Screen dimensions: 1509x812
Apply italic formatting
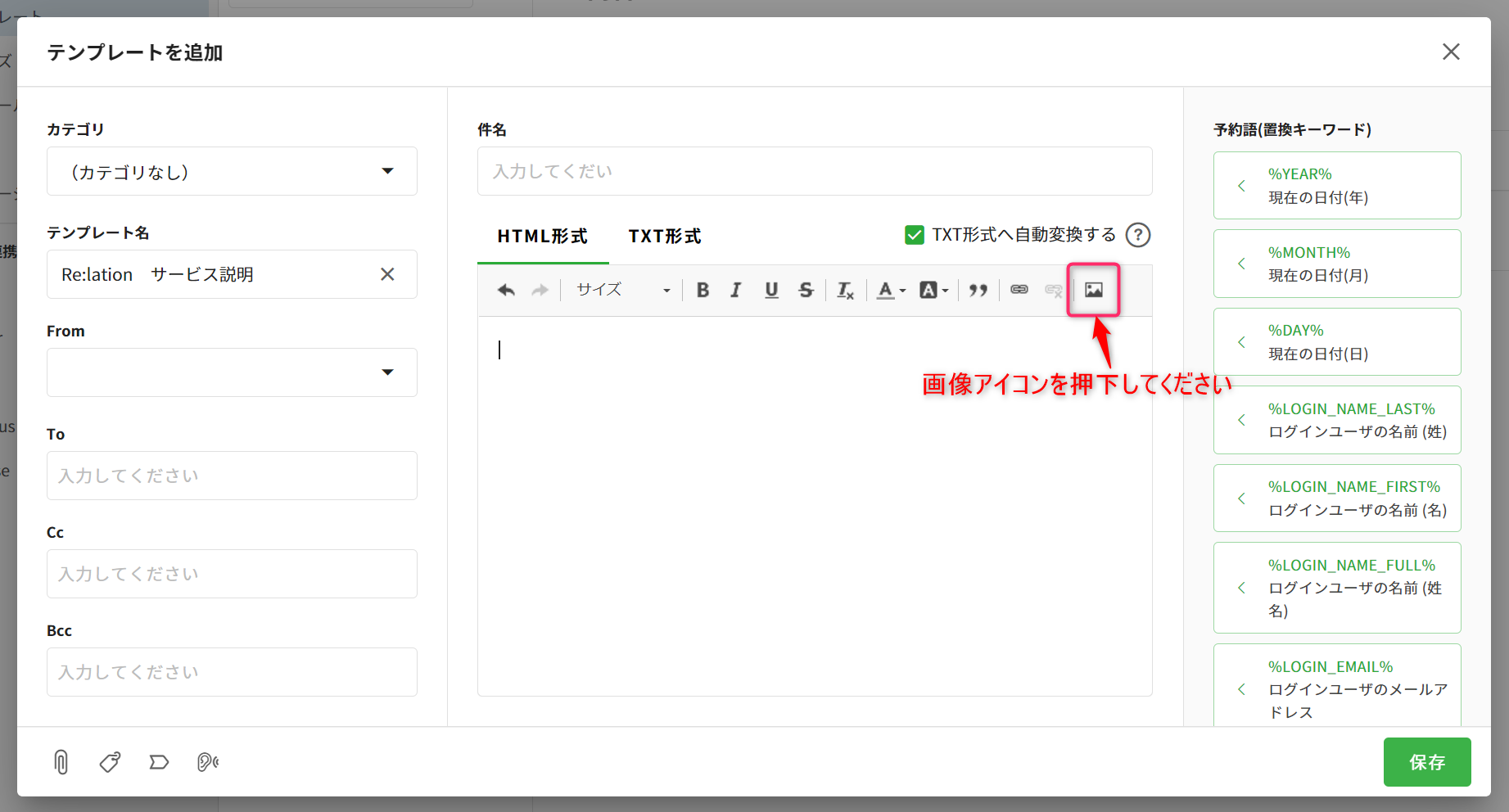736,290
